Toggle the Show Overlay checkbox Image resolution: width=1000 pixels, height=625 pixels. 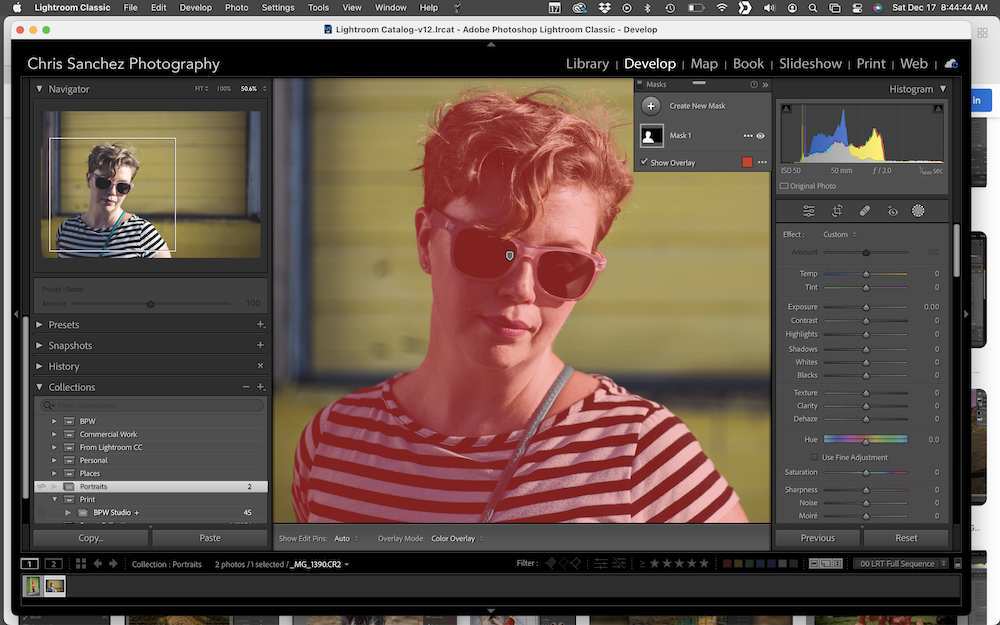pyautogui.click(x=645, y=162)
